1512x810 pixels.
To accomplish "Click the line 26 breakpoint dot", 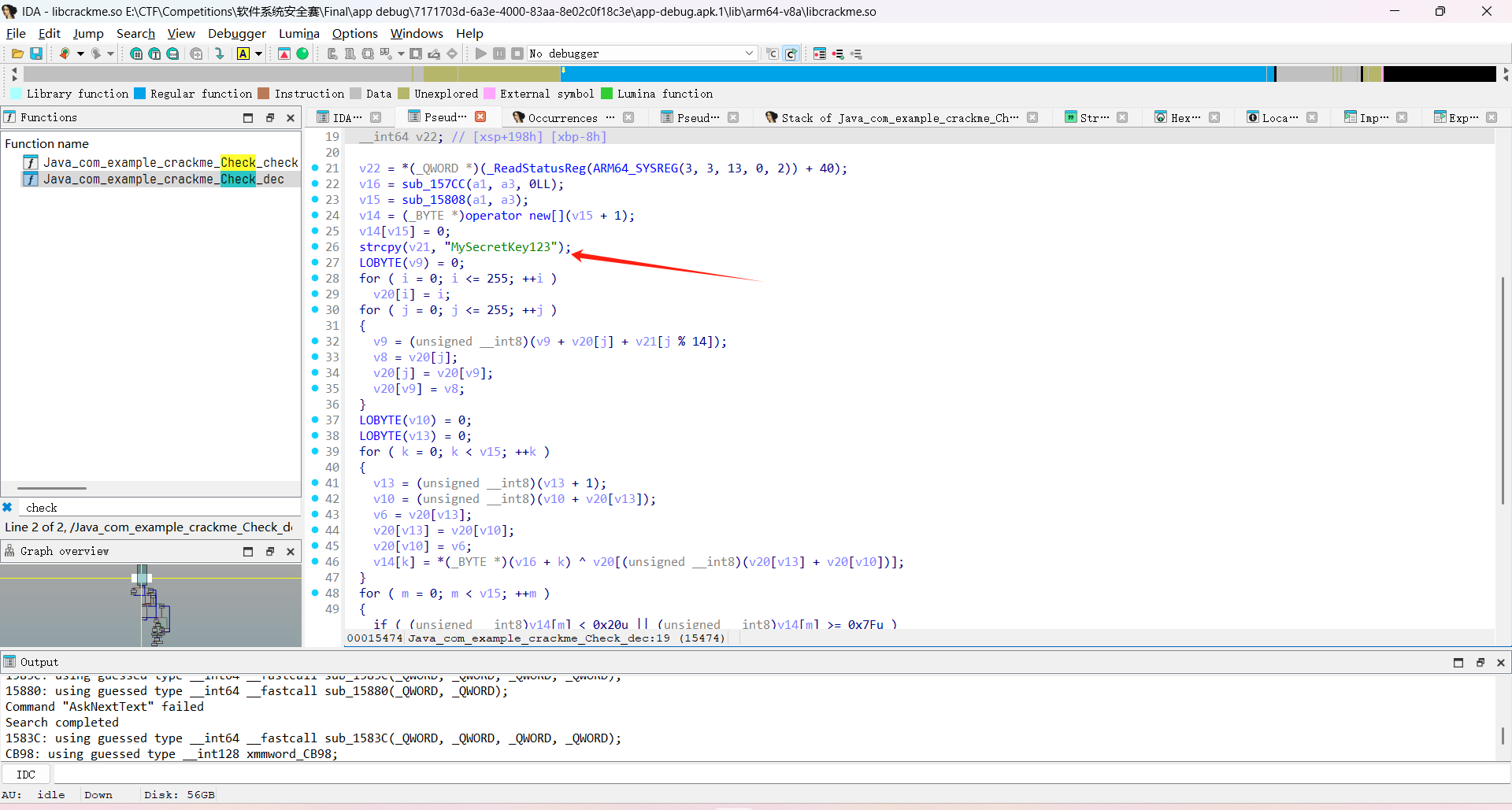I will point(315,247).
